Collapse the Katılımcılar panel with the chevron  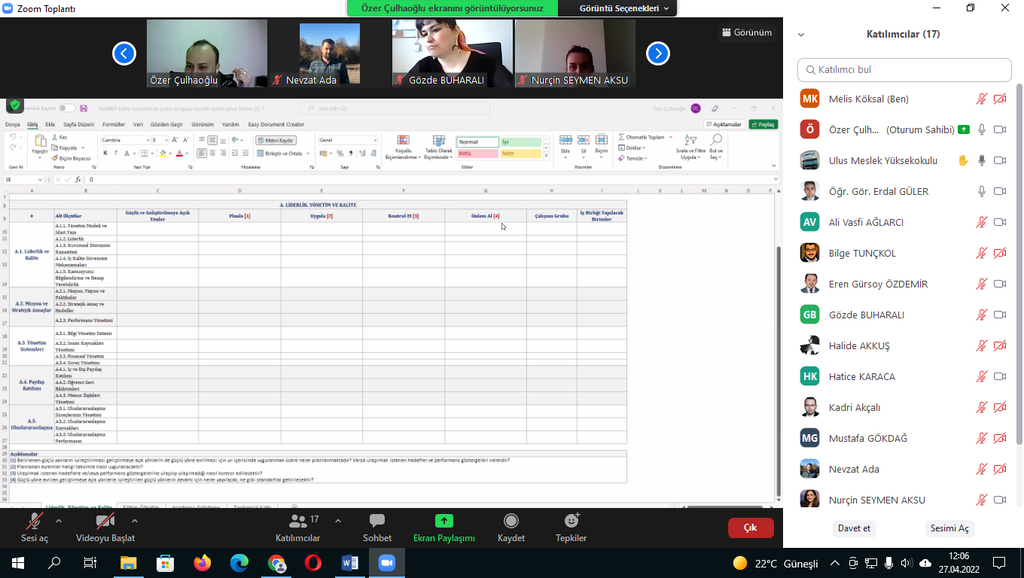[800, 34]
